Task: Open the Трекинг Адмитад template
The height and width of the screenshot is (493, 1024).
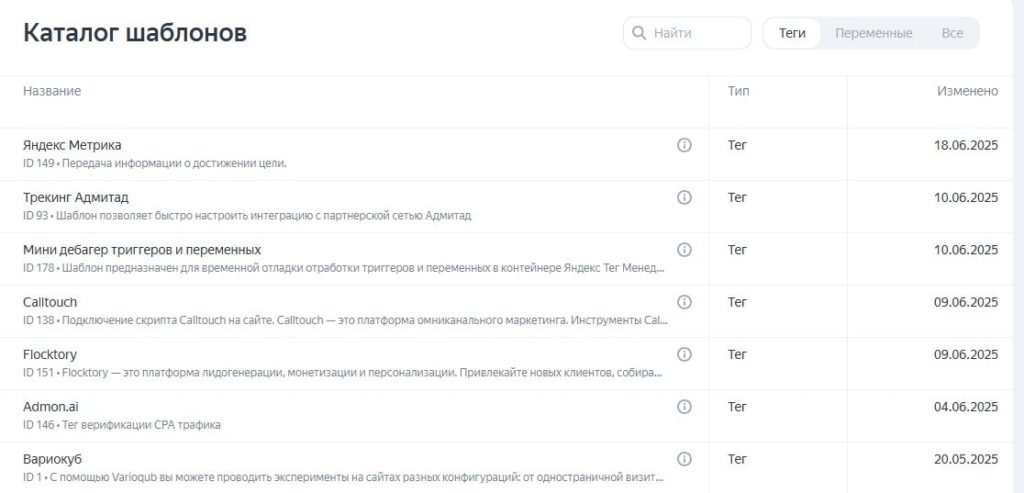Action: (x=76, y=197)
